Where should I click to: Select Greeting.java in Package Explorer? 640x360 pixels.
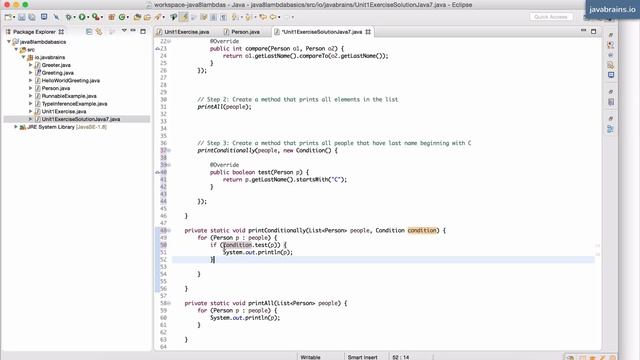tap(58, 73)
